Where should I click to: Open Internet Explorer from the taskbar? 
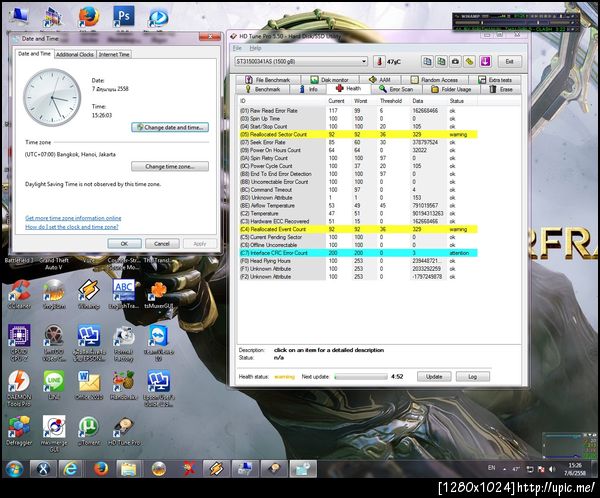71,469
